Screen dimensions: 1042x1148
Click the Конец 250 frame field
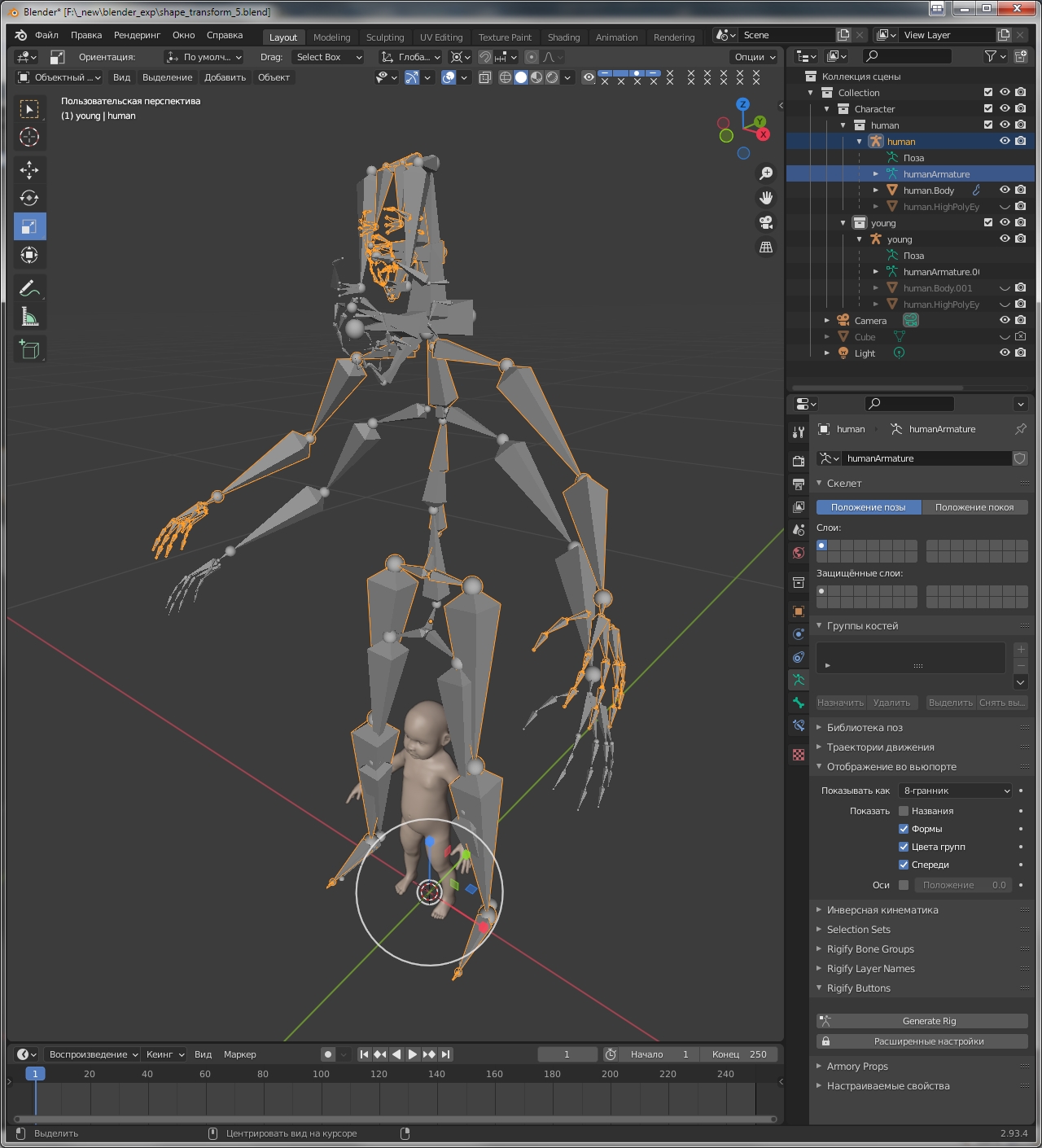[x=739, y=1054]
